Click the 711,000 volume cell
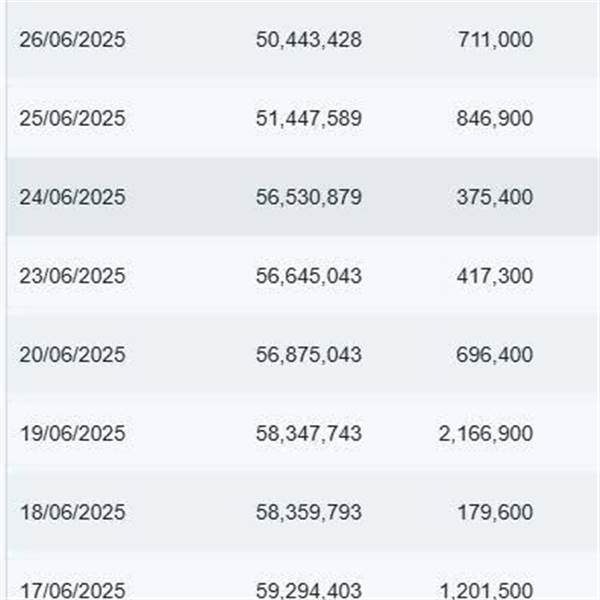The width and height of the screenshot is (600, 600). click(495, 39)
